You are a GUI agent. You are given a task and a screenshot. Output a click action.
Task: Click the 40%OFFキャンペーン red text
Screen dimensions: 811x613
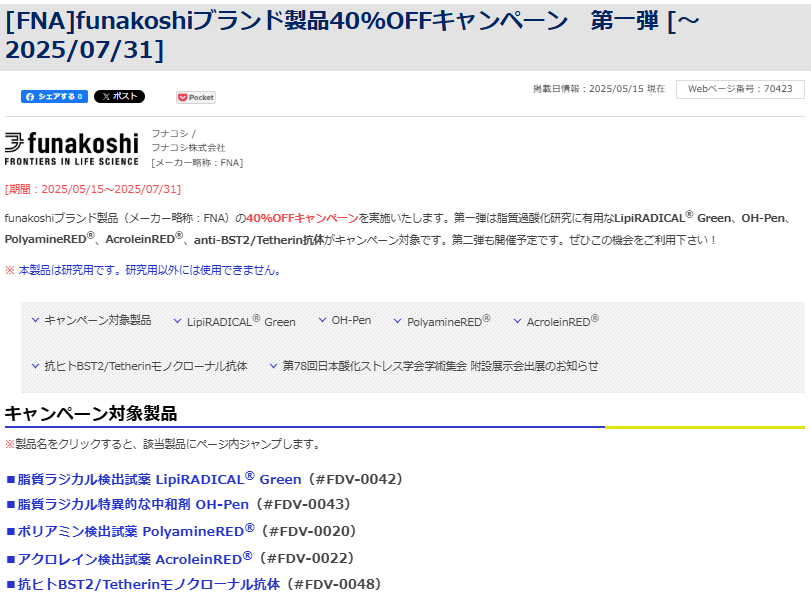click(302, 218)
